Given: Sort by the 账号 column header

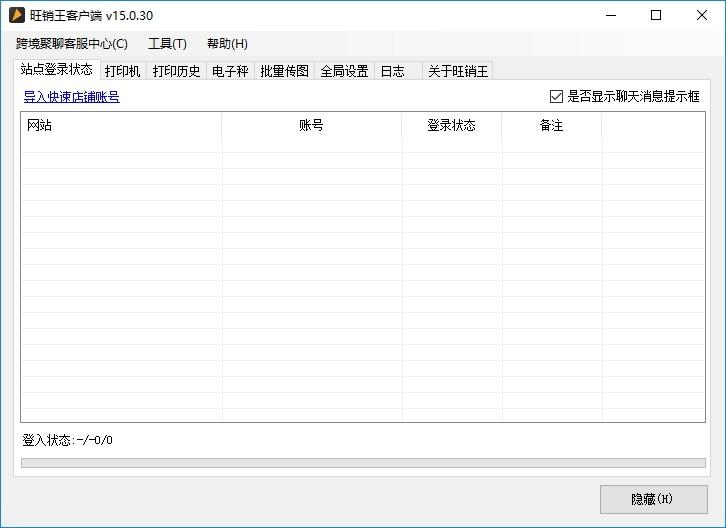Looking at the screenshot, I should [312, 126].
